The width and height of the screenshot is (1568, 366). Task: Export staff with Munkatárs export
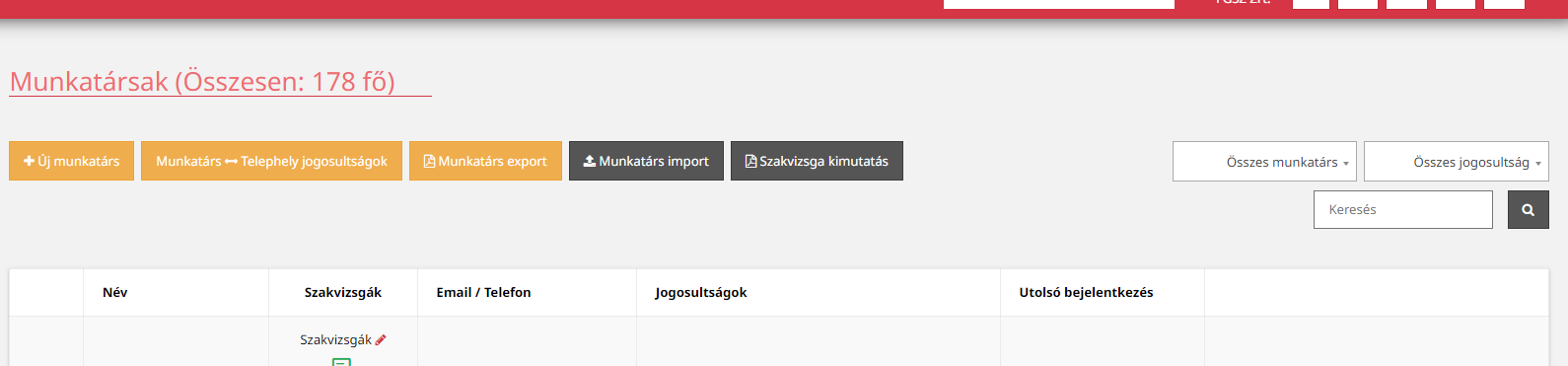coord(485,161)
